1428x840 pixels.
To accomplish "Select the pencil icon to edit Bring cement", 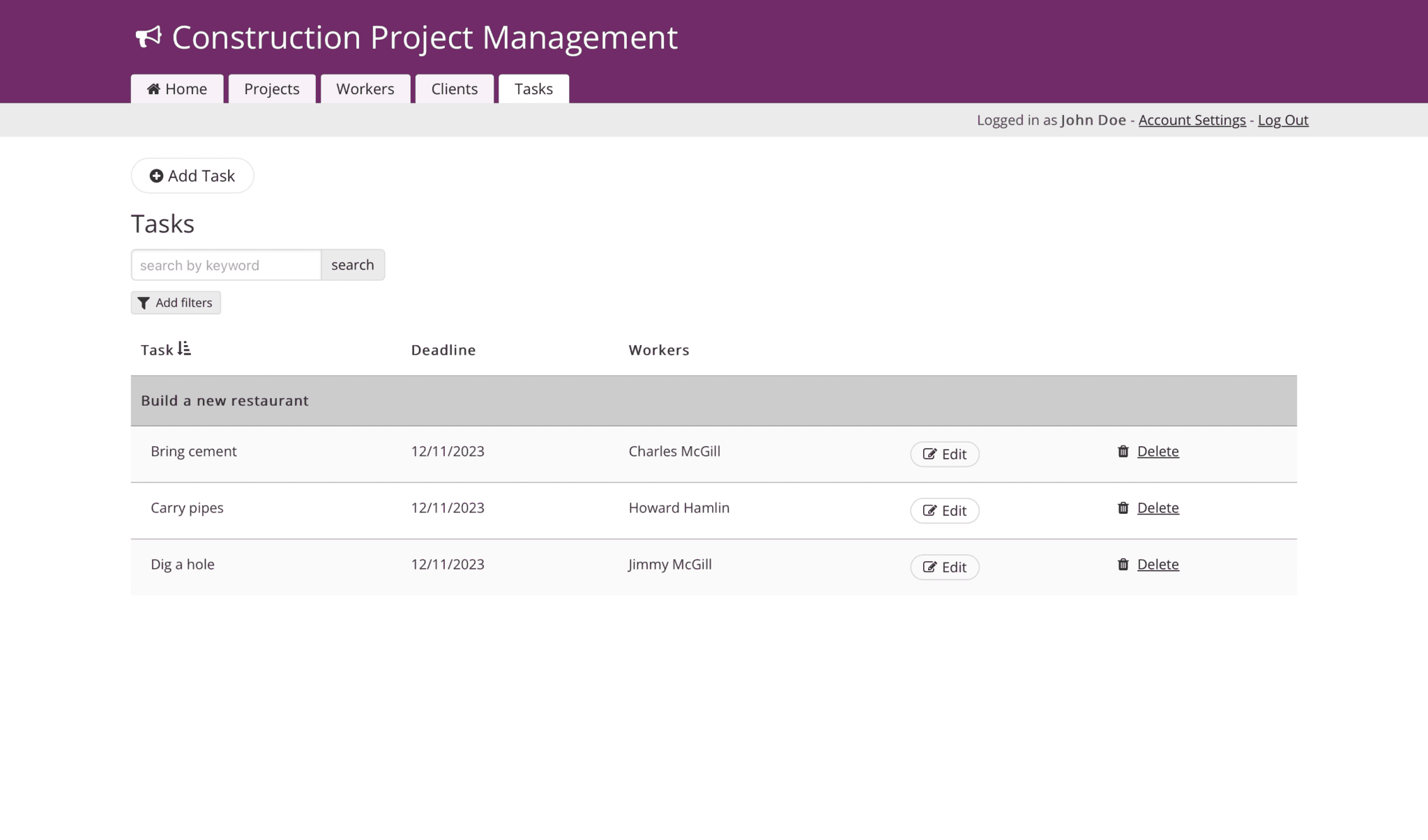I will pyautogui.click(x=930, y=454).
